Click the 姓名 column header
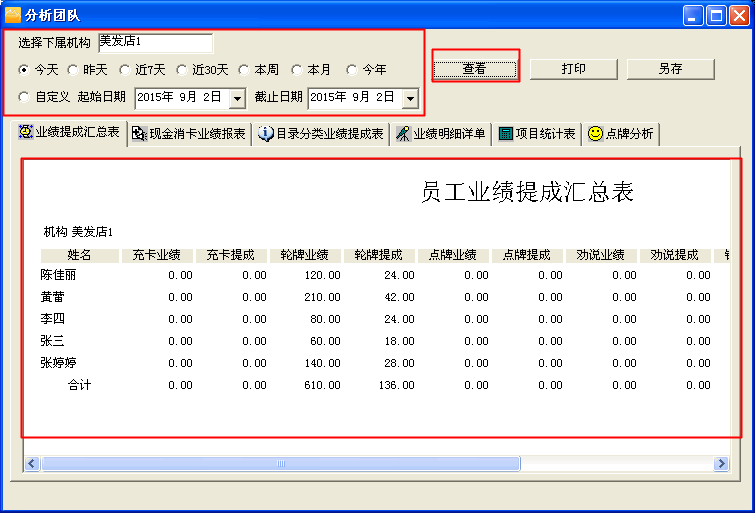Image resolution: width=755 pixels, height=513 pixels. pyautogui.click(x=79, y=255)
